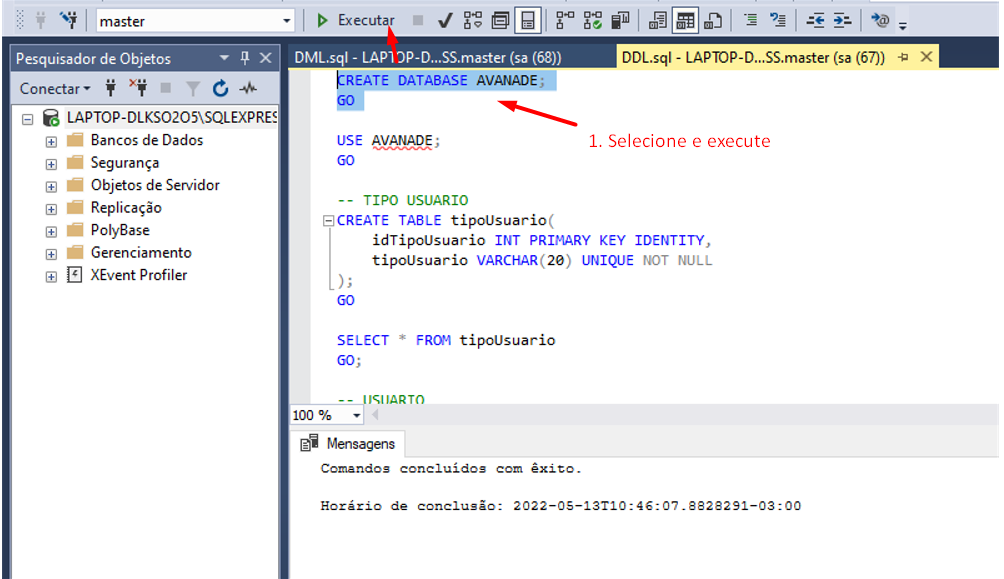Click the 'idTipoUsuario INT PRIMARY KEY IDENTITY' line
1004x579 pixels.
(542, 240)
